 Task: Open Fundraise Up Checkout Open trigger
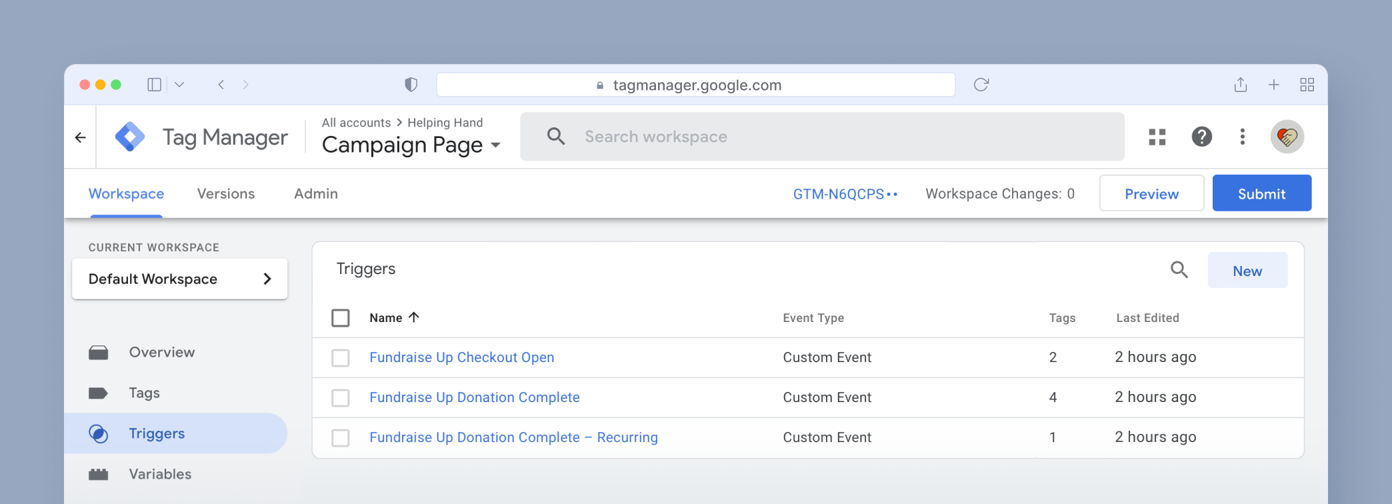coord(462,357)
